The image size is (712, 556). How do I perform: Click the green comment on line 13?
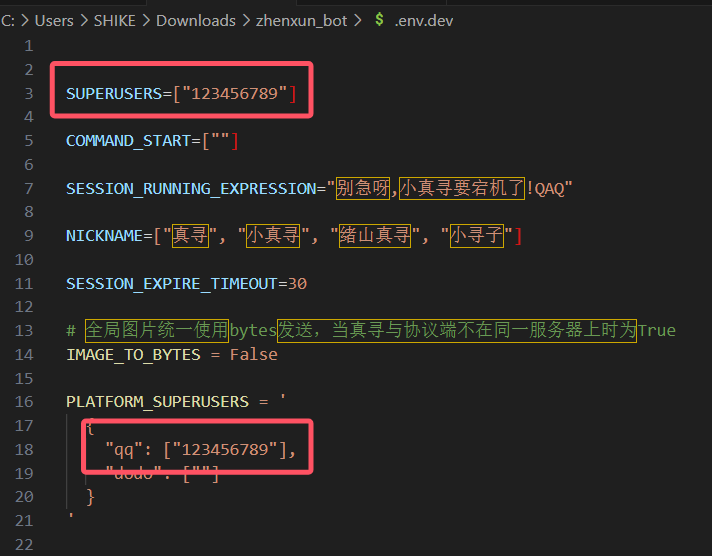(370, 331)
